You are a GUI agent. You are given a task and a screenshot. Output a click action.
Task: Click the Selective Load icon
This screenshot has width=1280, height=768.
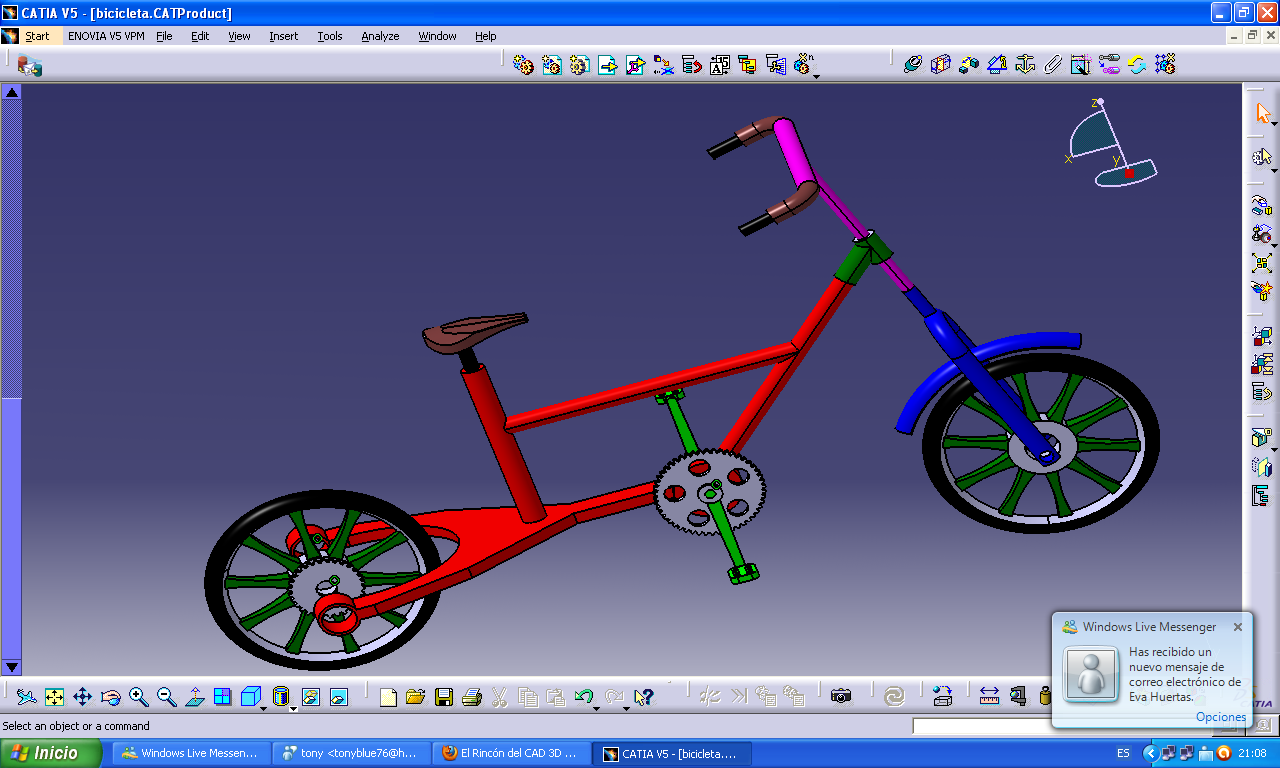click(x=747, y=65)
